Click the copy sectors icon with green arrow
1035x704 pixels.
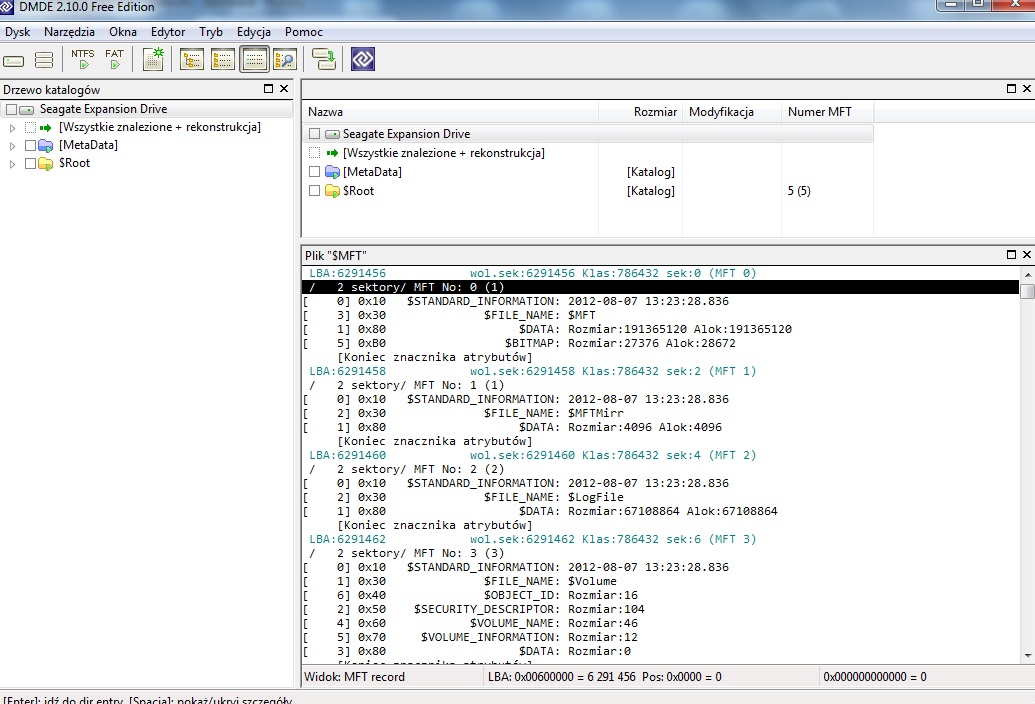tap(323, 59)
